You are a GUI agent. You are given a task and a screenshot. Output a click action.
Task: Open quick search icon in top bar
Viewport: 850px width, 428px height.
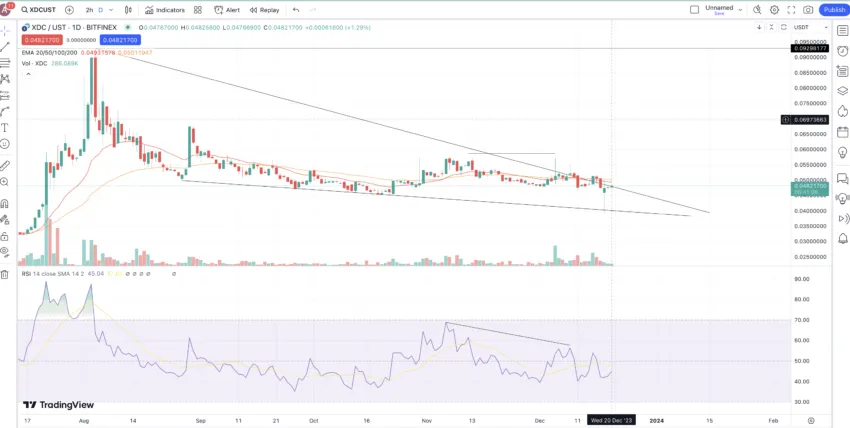tap(757, 10)
